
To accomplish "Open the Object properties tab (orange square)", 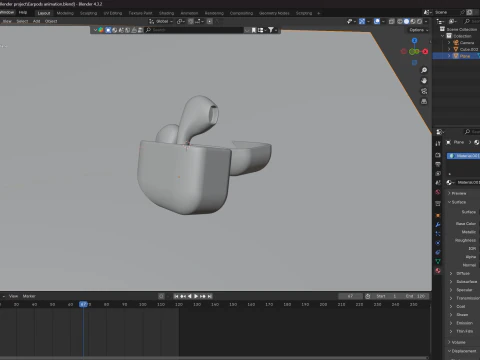I will click(x=438, y=215).
